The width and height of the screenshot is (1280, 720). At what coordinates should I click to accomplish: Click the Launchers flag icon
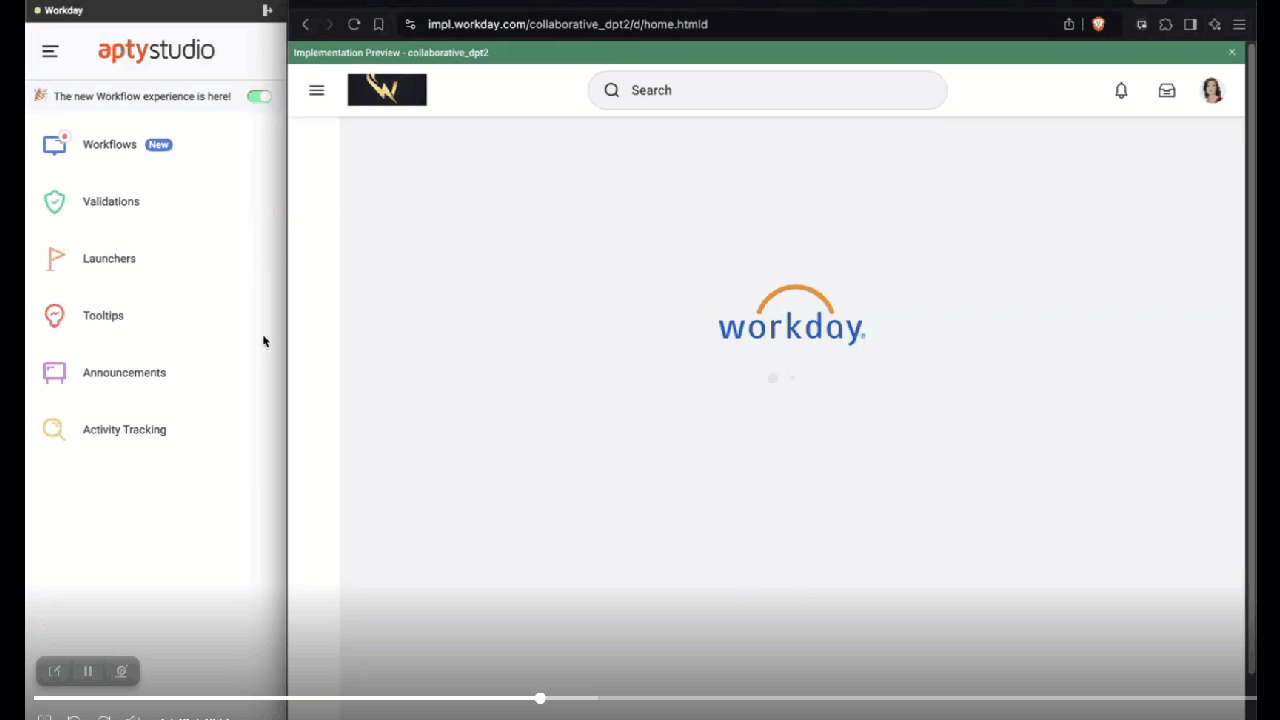tap(55, 259)
